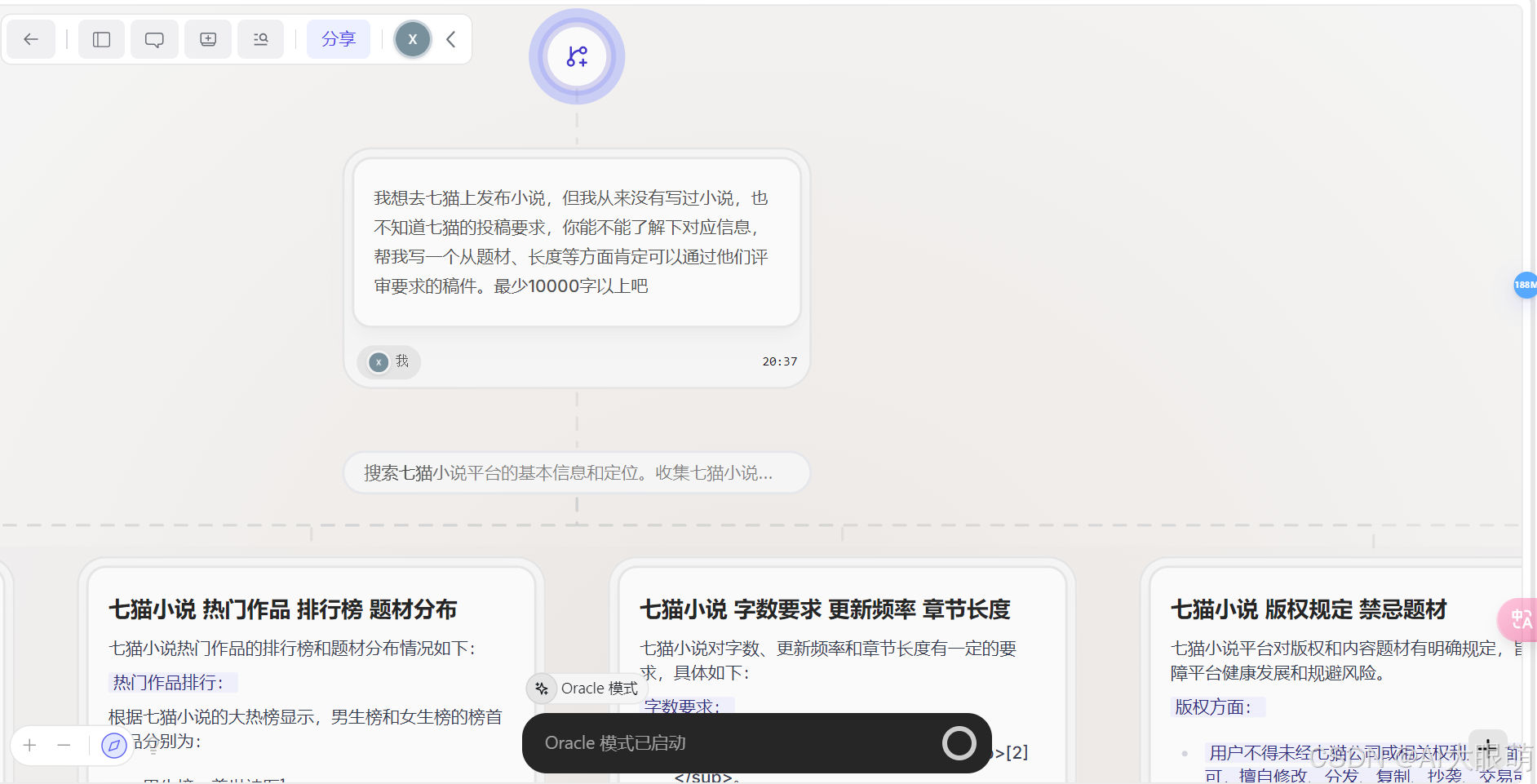This screenshot has width=1537, height=784.
Task: Click the Oracle 模式 sparkle icon
Action: (x=542, y=689)
